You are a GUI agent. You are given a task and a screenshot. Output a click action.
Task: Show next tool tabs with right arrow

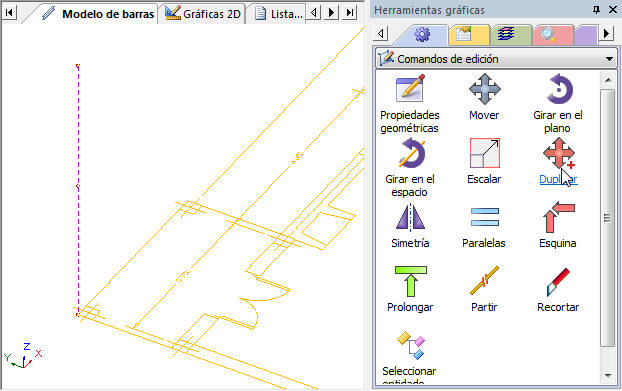pos(607,33)
